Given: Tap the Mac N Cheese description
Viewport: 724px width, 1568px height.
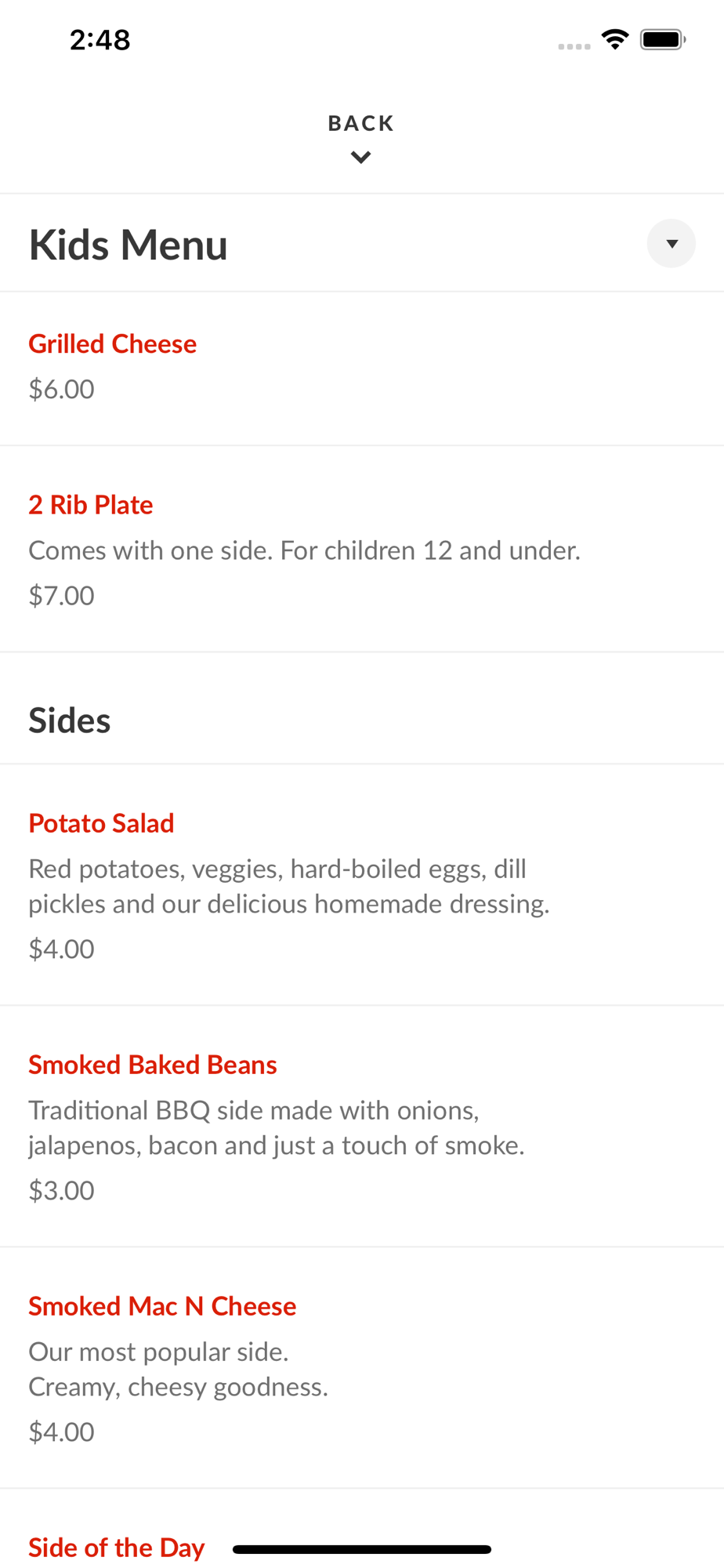Looking at the screenshot, I should [178, 1369].
